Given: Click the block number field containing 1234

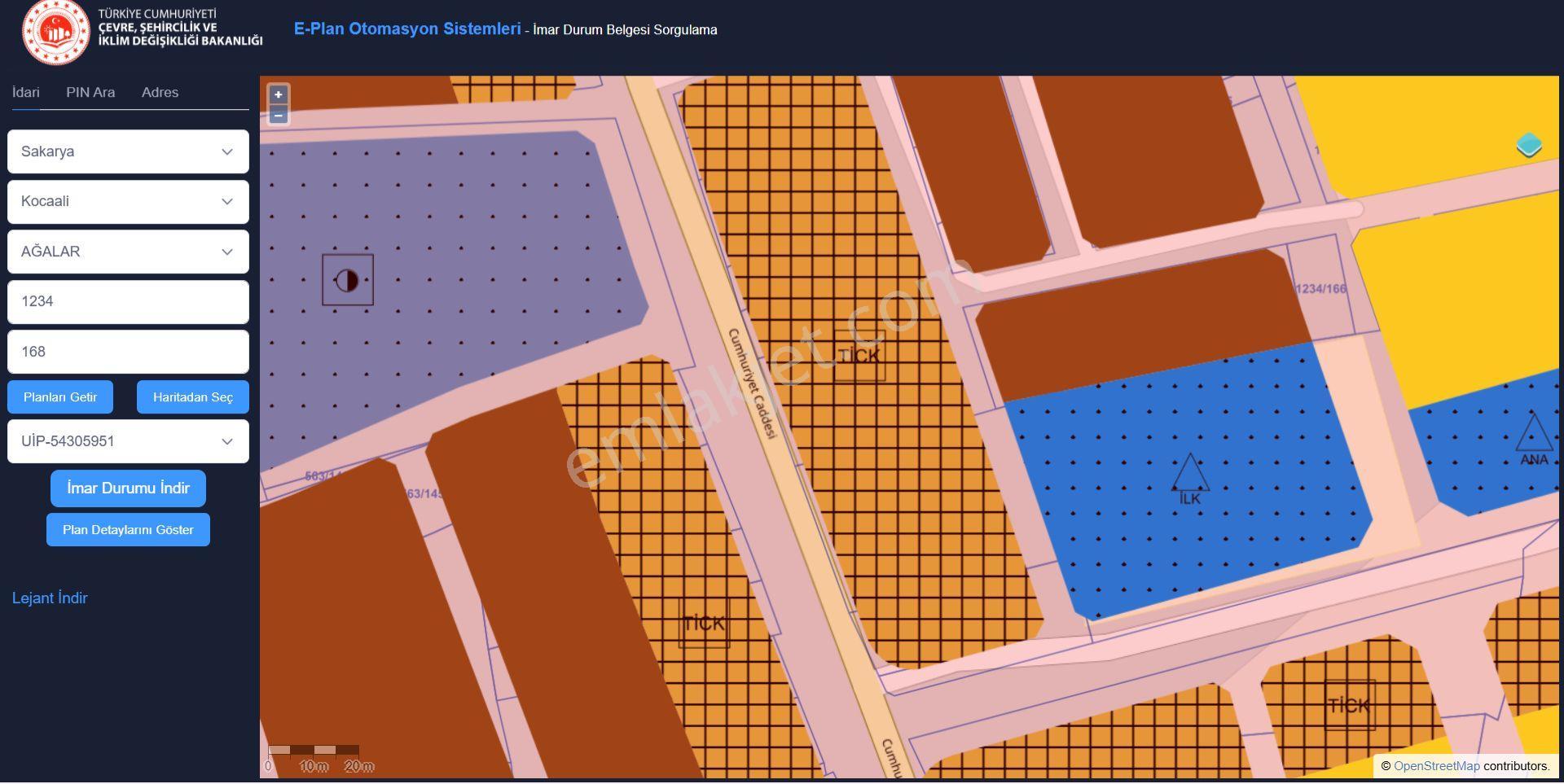Looking at the screenshot, I should 128,302.
